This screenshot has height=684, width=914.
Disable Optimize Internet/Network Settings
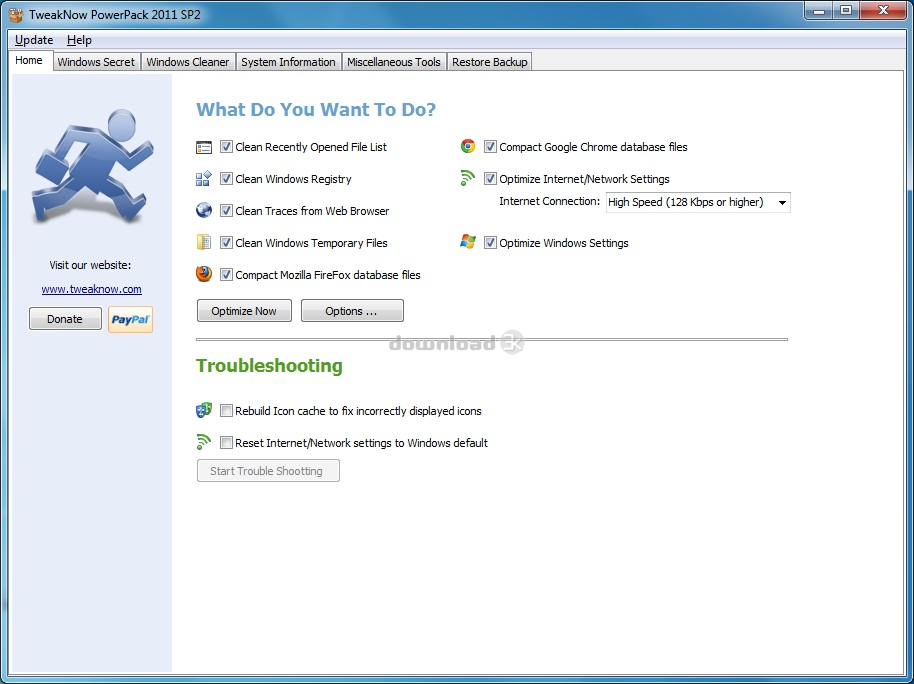point(490,179)
